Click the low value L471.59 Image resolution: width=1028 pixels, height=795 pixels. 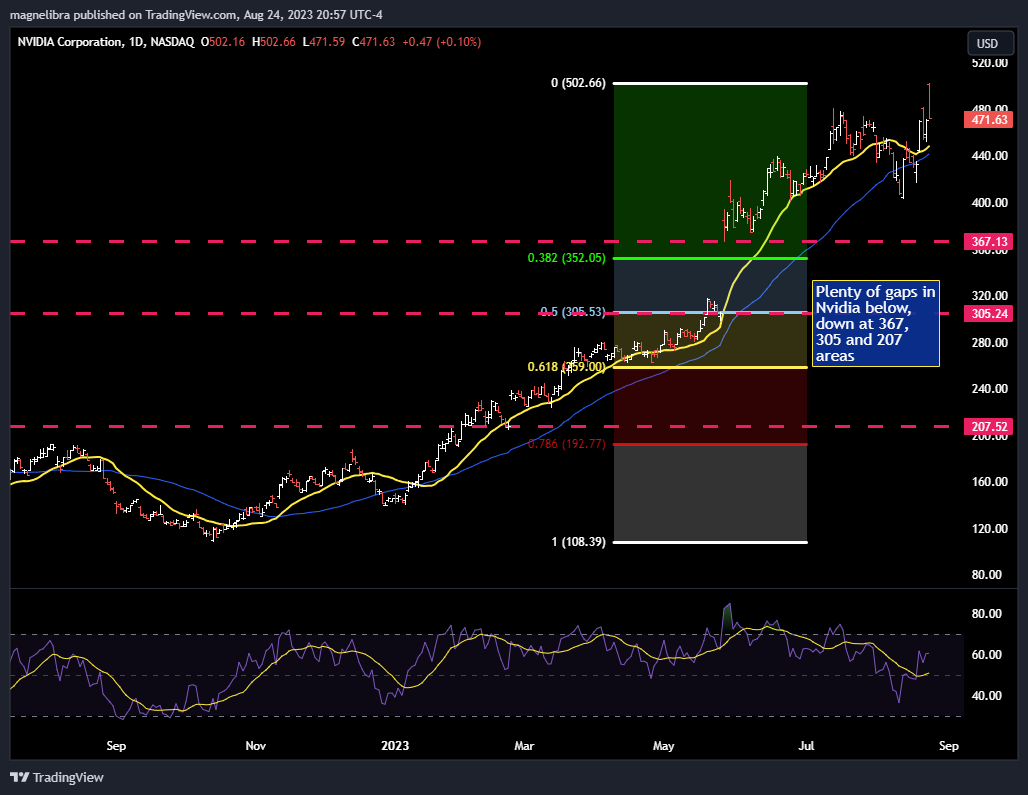click(x=323, y=42)
